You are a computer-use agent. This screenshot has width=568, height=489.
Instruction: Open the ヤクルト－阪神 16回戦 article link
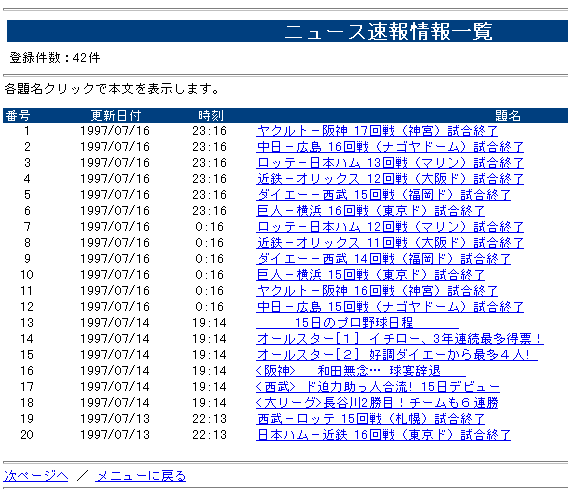tap(377, 291)
